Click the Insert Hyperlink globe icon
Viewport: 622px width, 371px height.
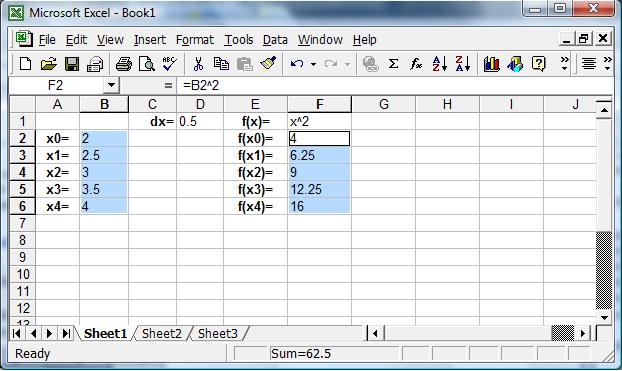pyautogui.click(x=371, y=63)
